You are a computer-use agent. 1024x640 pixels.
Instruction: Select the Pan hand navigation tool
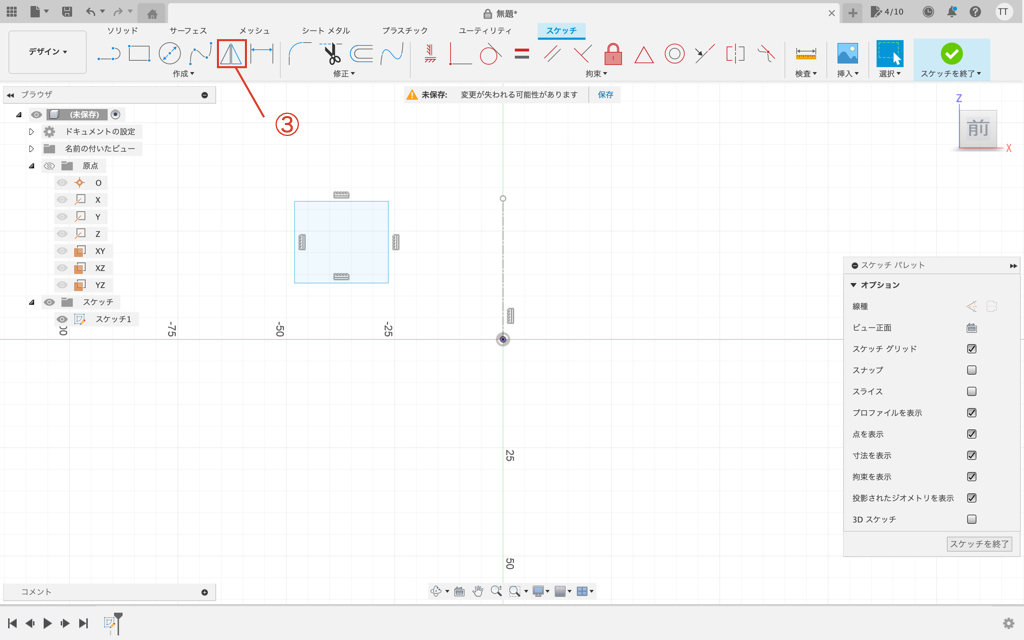tap(477, 591)
